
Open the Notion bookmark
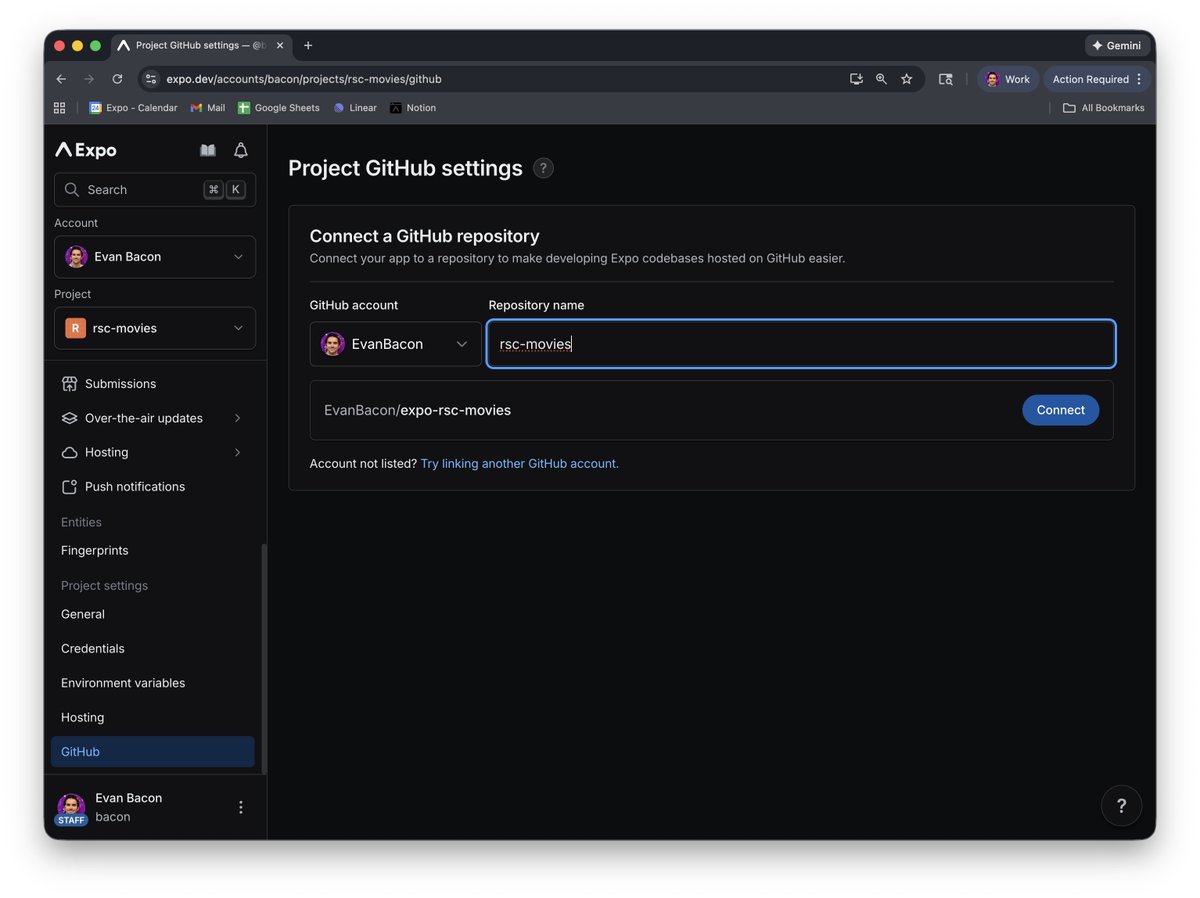413,108
